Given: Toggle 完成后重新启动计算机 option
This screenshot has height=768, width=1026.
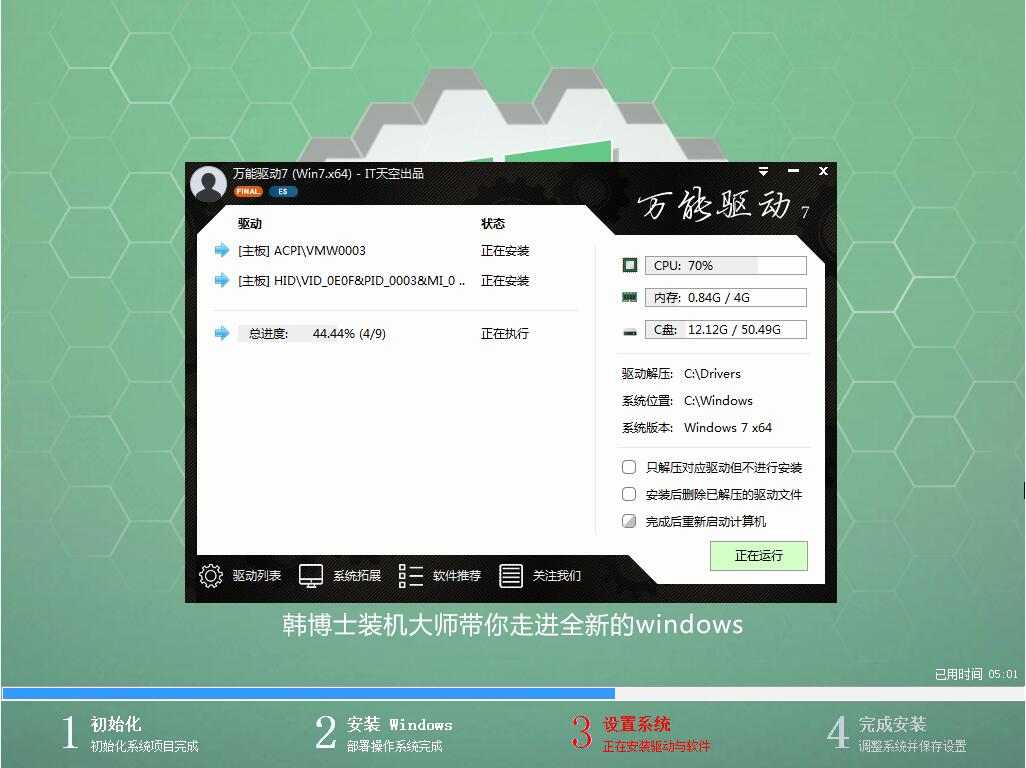Looking at the screenshot, I should tap(630, 518).
